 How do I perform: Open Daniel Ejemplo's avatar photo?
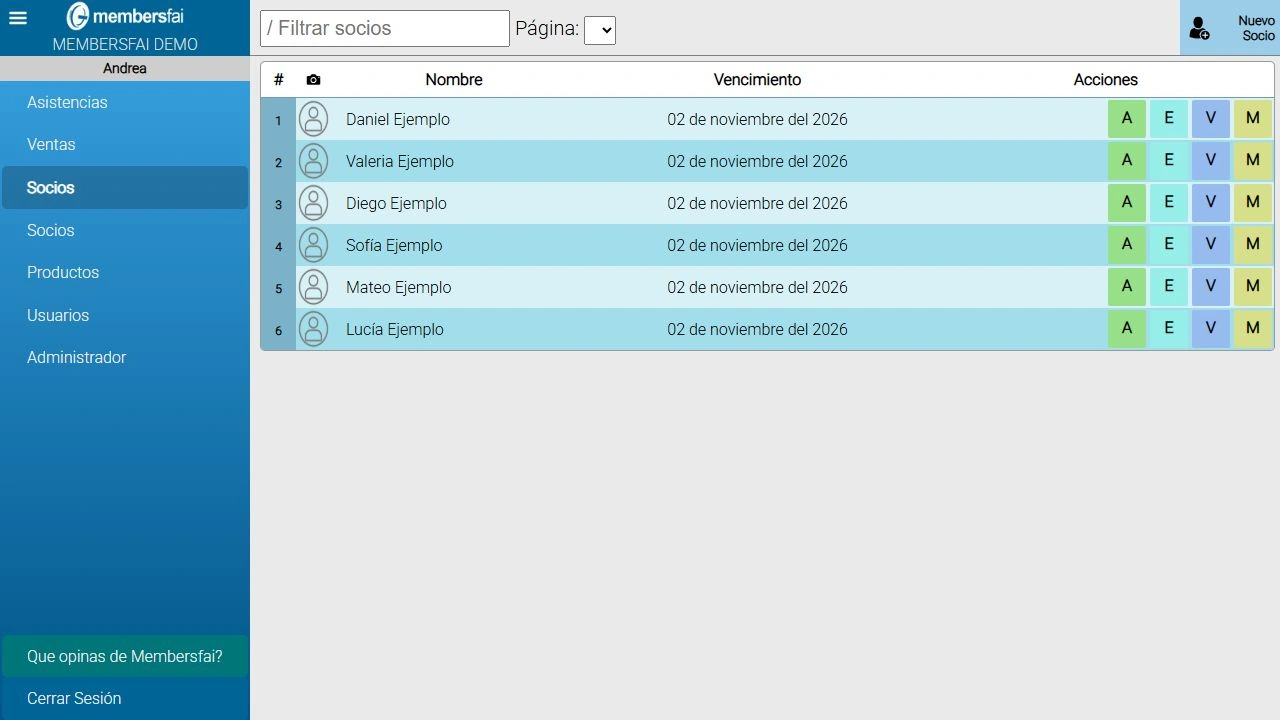[x=313, y=119]
